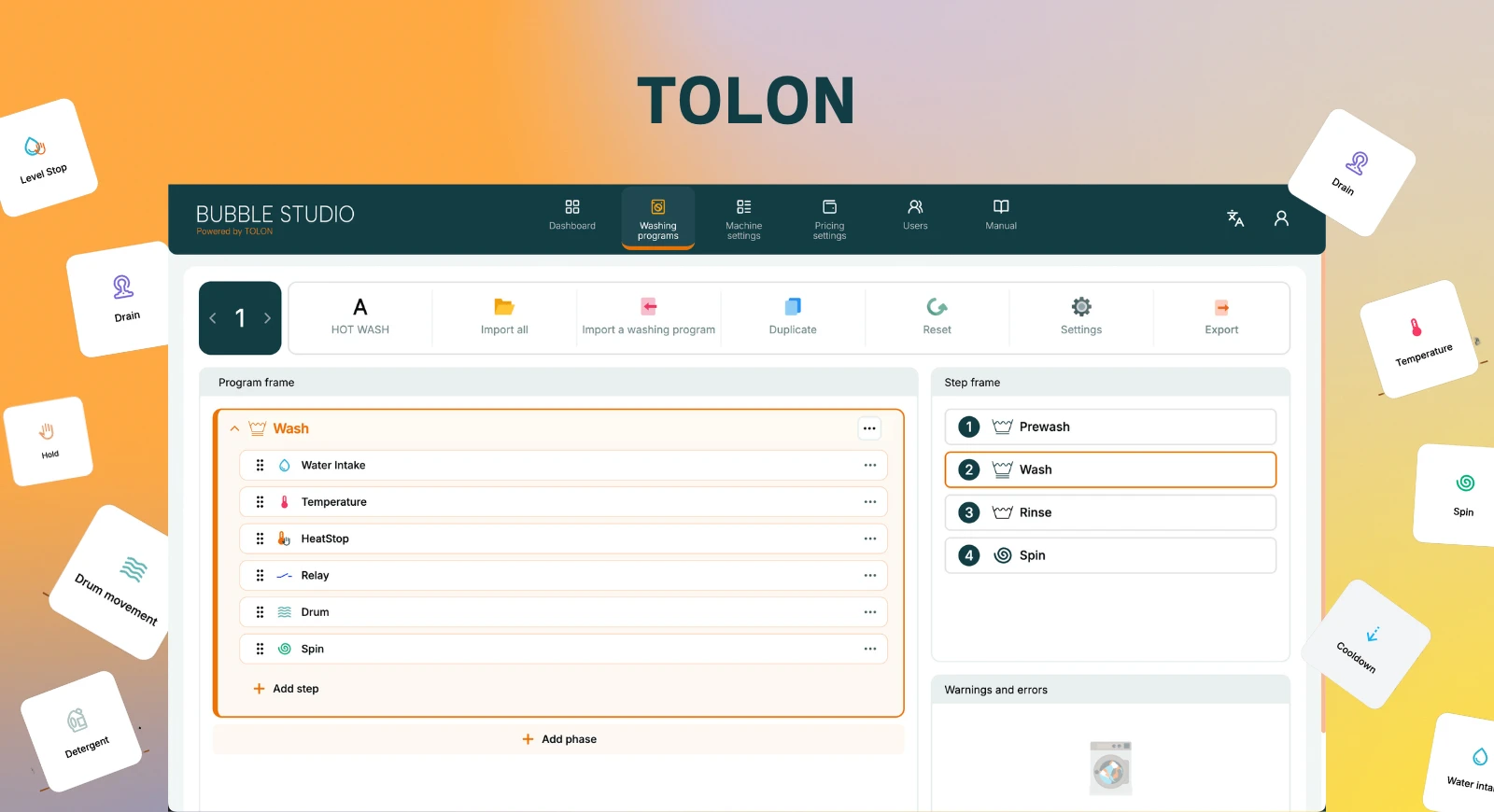Click the HeatStop step label
This screenshot has width=1494, height=812.
[325, 539]
